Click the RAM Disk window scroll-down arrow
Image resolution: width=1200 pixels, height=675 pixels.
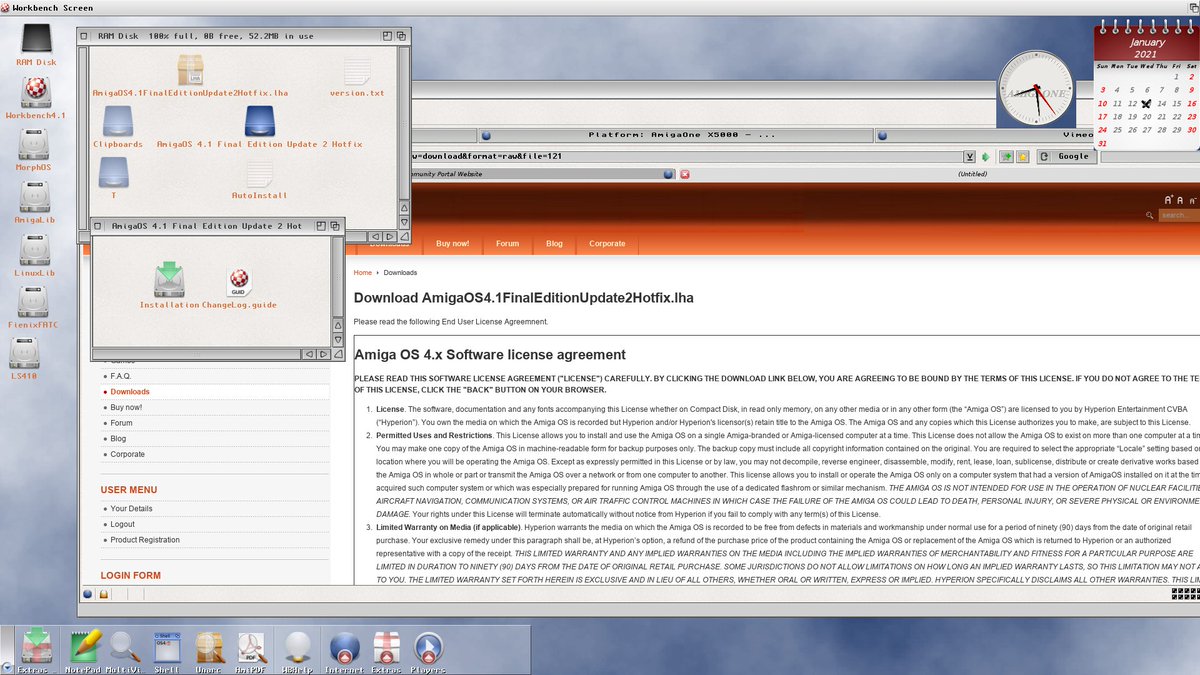[x=403, y=221]
